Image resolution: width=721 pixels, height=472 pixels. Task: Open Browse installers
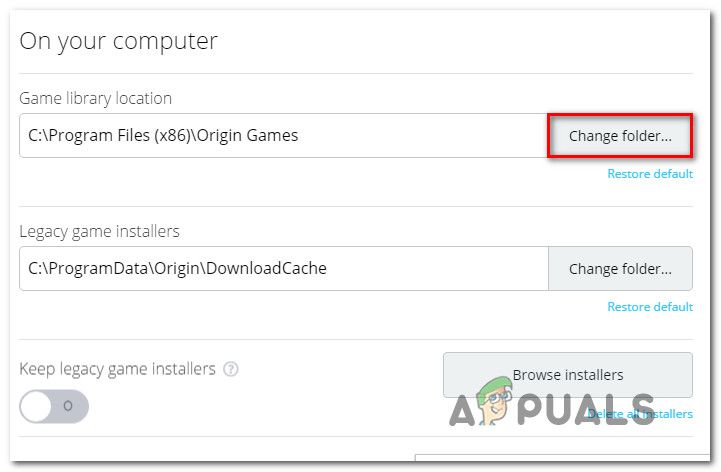pos(568,375)
